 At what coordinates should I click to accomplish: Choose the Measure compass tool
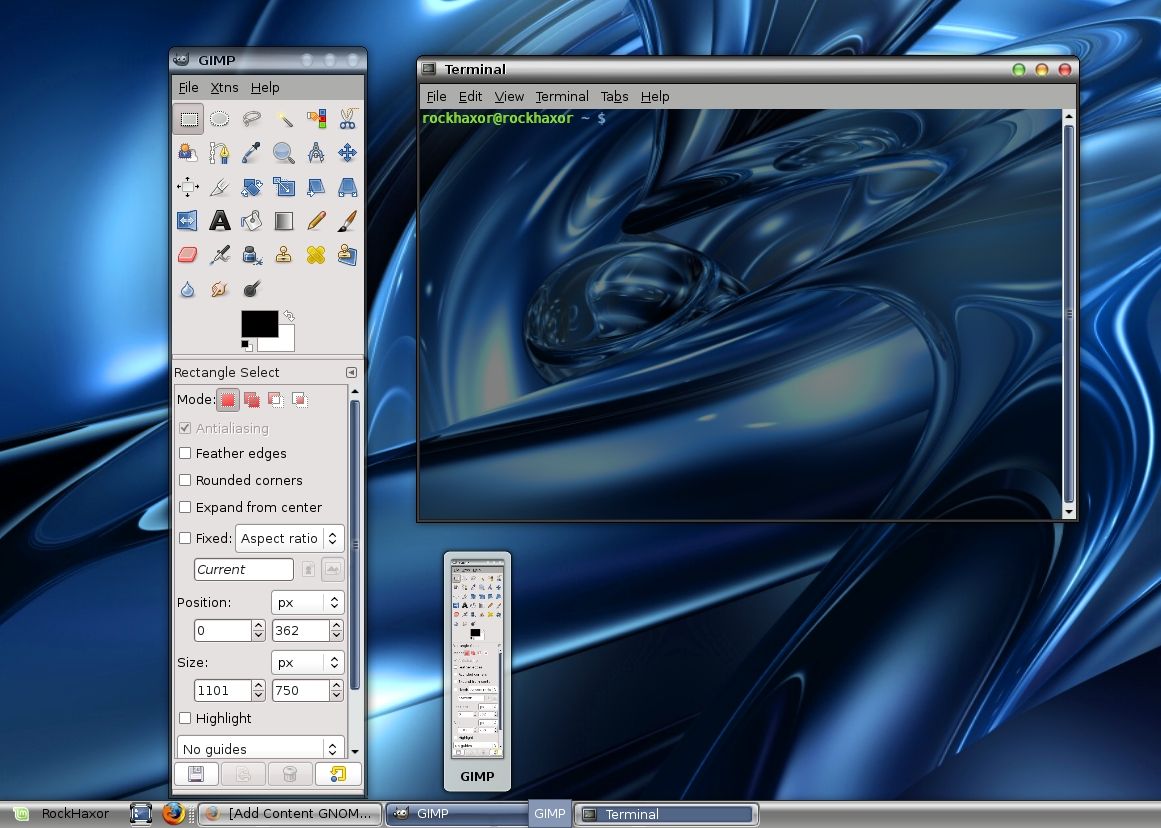click(x=316, y=153)
